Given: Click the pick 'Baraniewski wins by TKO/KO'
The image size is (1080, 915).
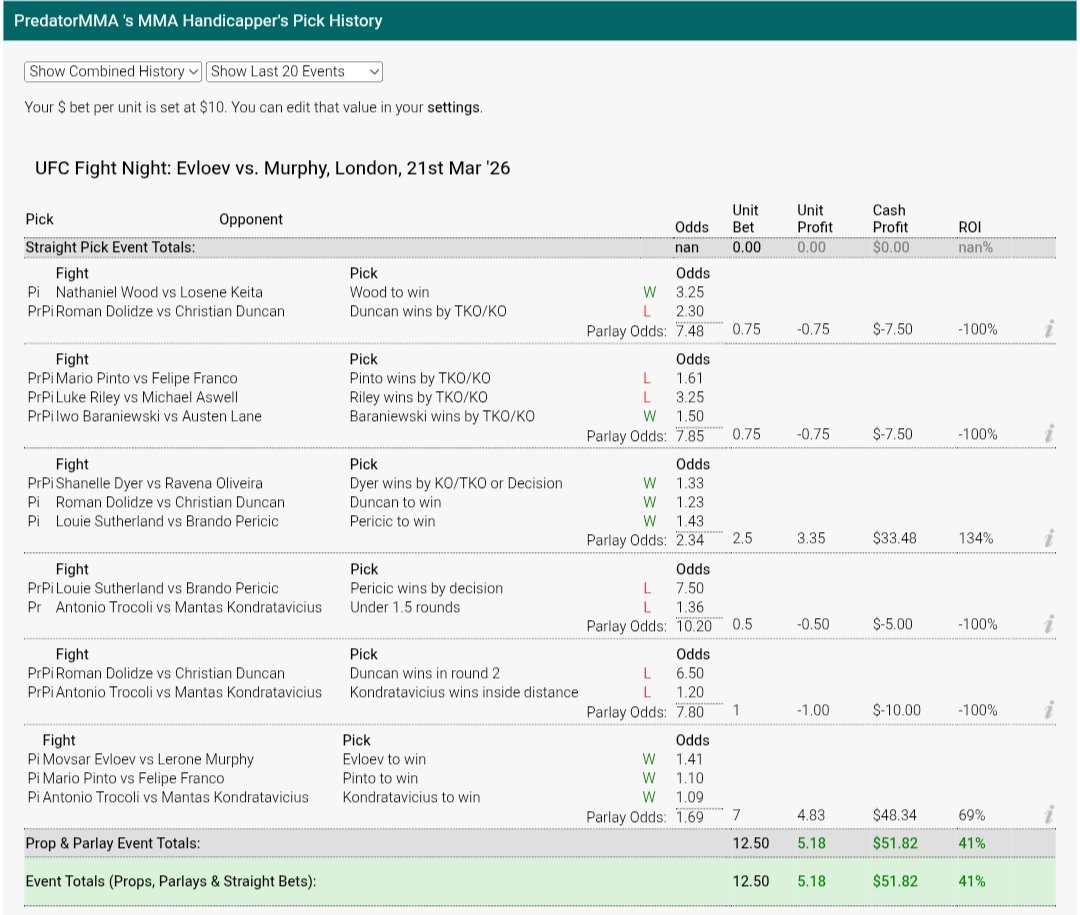Looking at the screenshot, I should click(x=442, y=416).
